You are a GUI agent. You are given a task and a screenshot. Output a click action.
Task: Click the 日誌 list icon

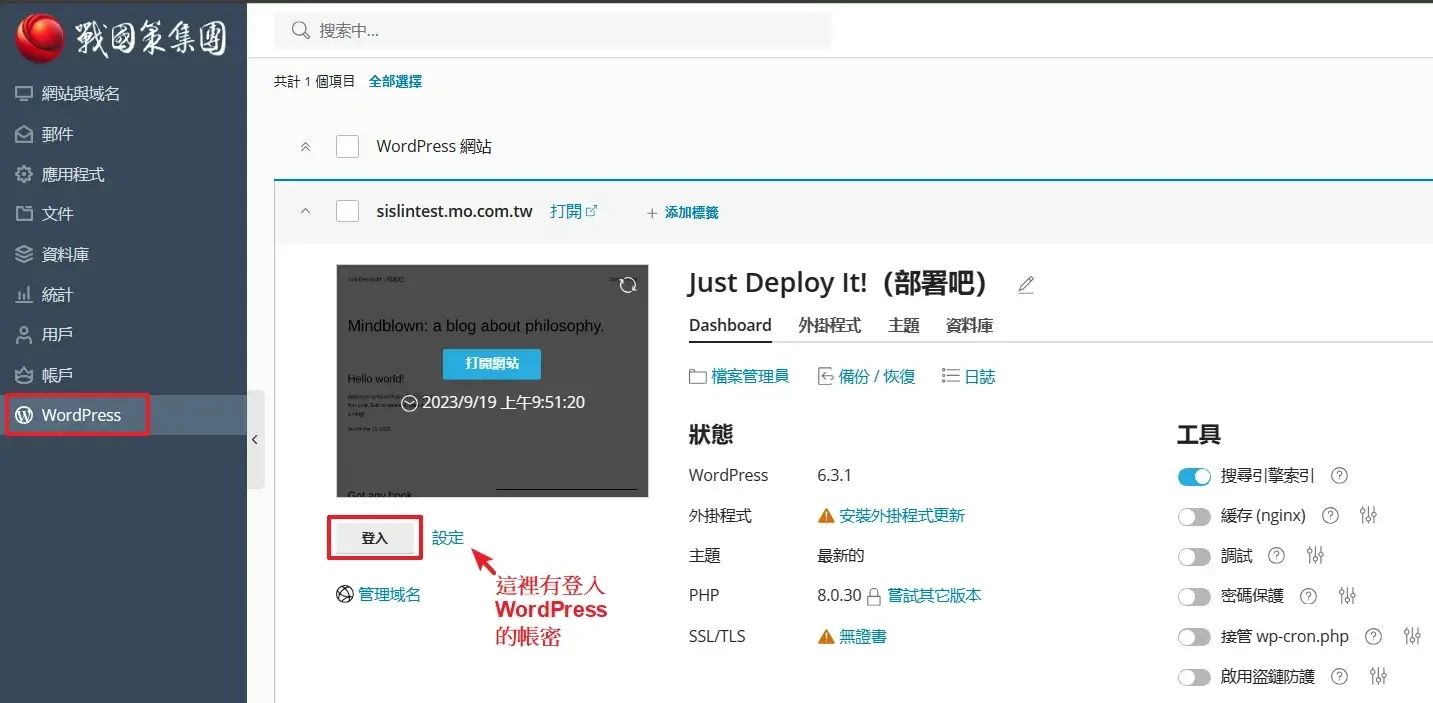point(951,377)
